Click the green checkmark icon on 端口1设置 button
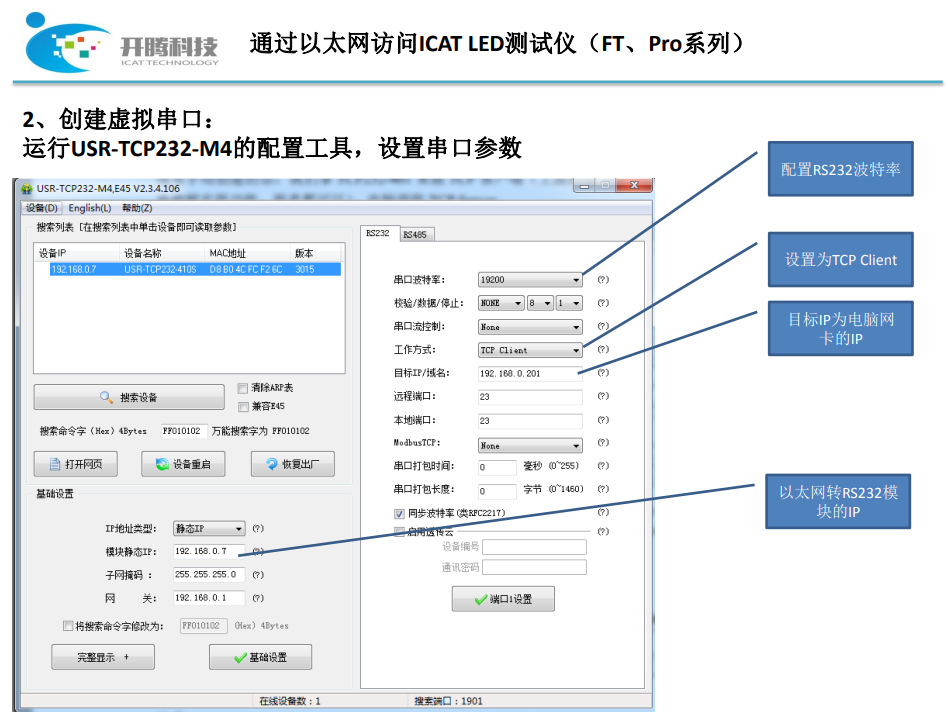This screenshot has width=948, height=712. [479, 598]
